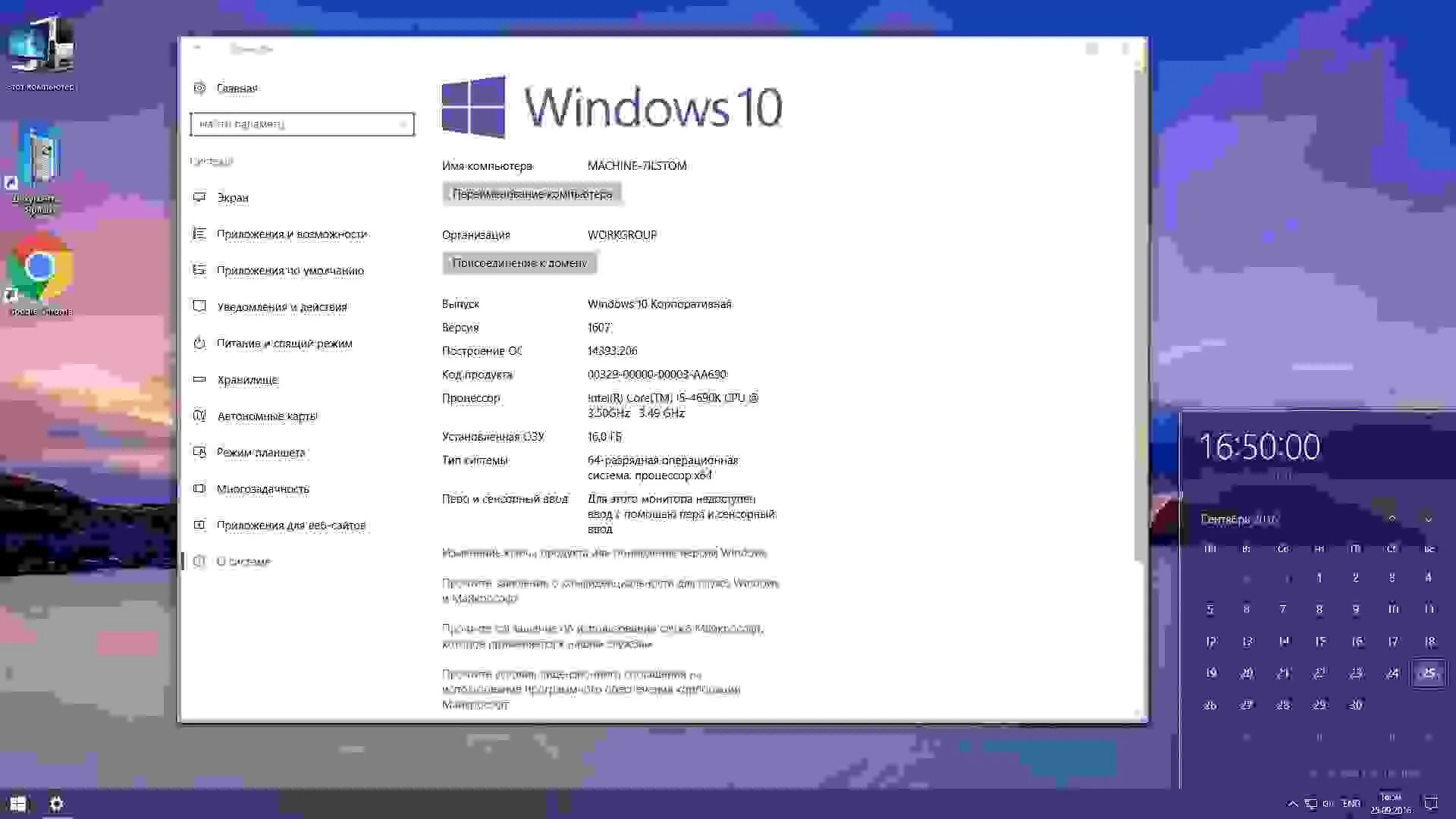Open Power and sleep settings
This screenshot has width=1456, height=819.
coord(284,343)
